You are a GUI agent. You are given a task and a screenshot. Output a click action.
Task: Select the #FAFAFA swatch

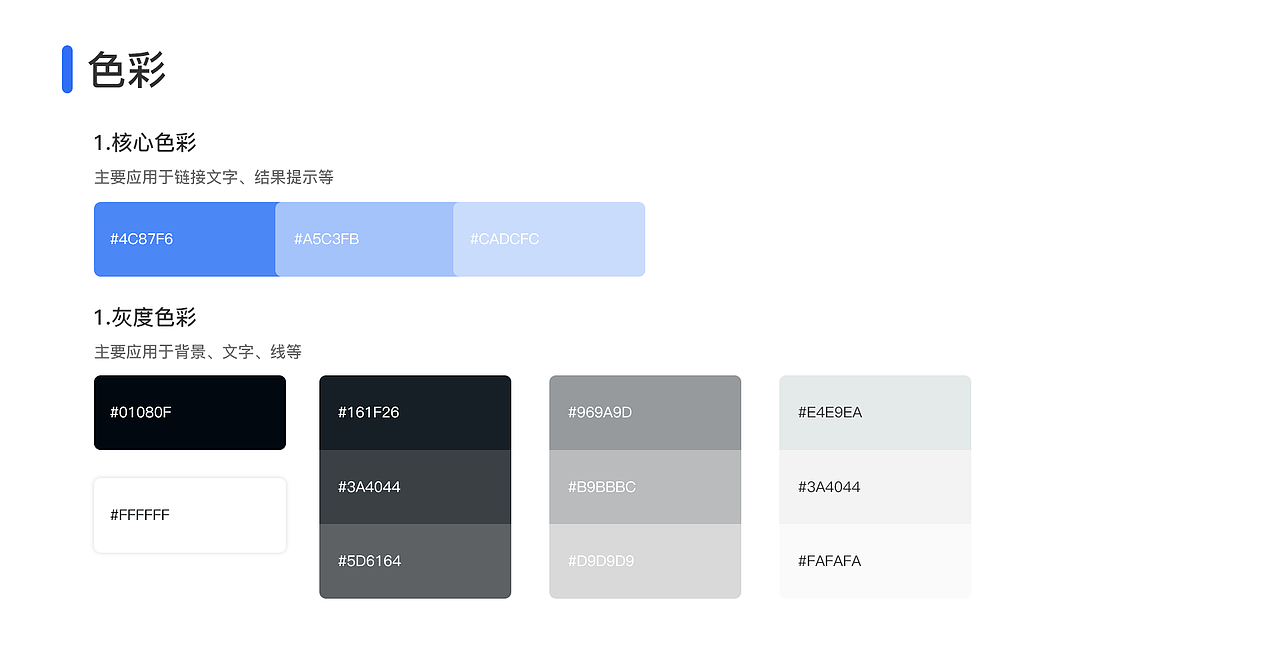coord(875,561)
